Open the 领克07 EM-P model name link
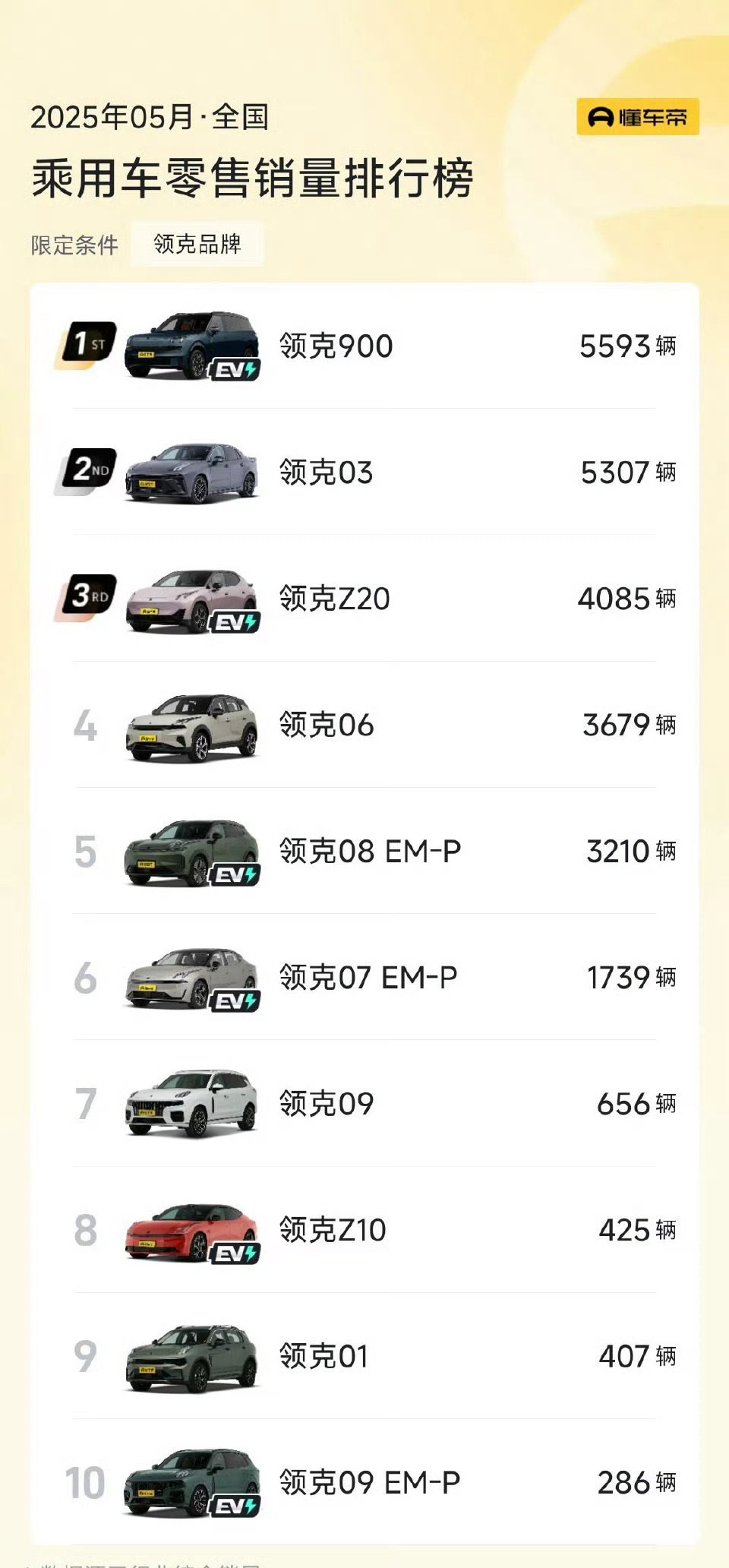This screenshot has height=1568, width=729. tap(368, 978)
